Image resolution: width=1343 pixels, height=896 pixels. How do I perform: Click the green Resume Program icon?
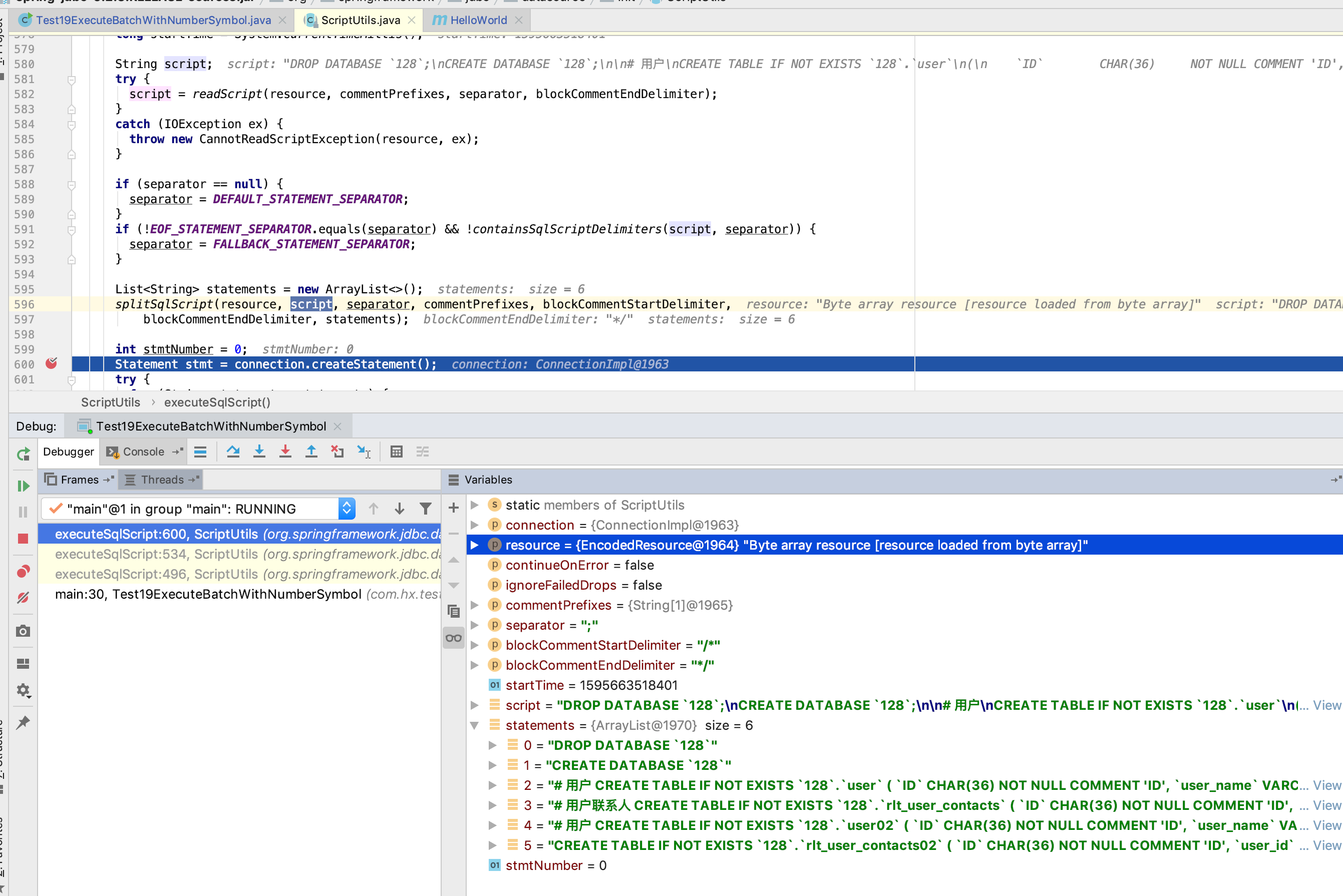(x=23, y=486)
